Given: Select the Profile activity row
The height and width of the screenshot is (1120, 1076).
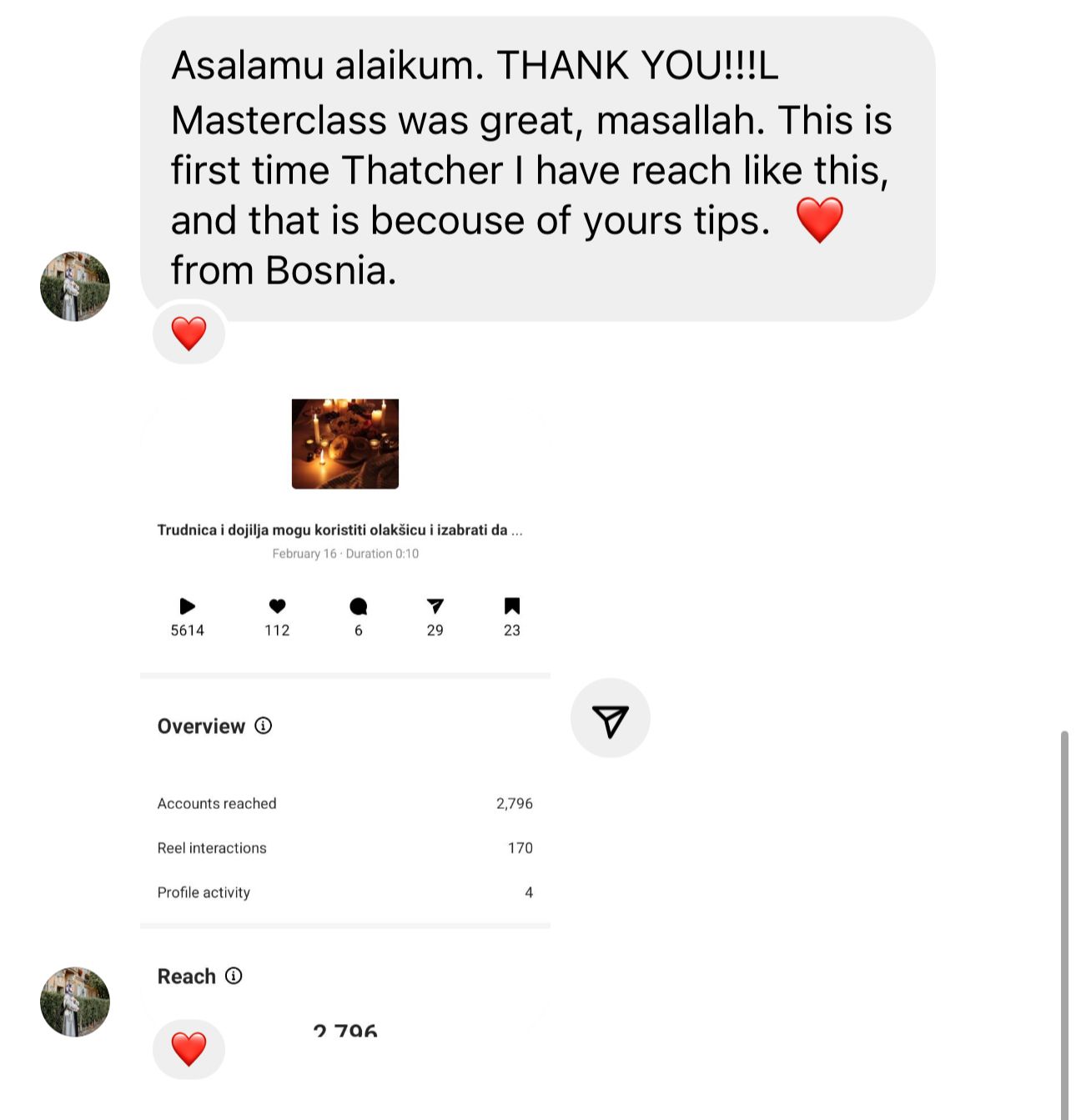Looking at the screenshot, I should point(345,892).
